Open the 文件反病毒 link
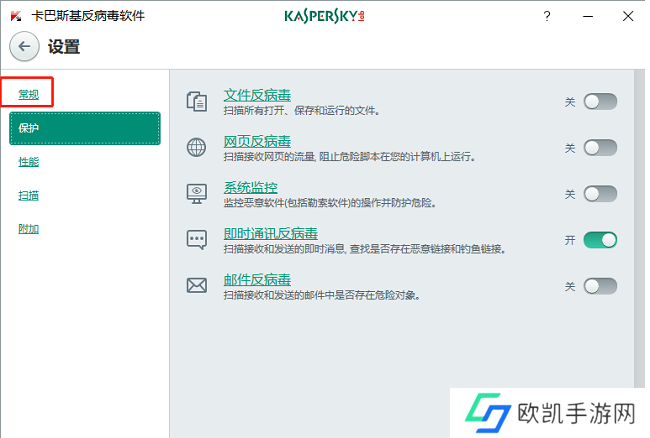This screenshot has width=650, height=438. click(x=257, y=95)
